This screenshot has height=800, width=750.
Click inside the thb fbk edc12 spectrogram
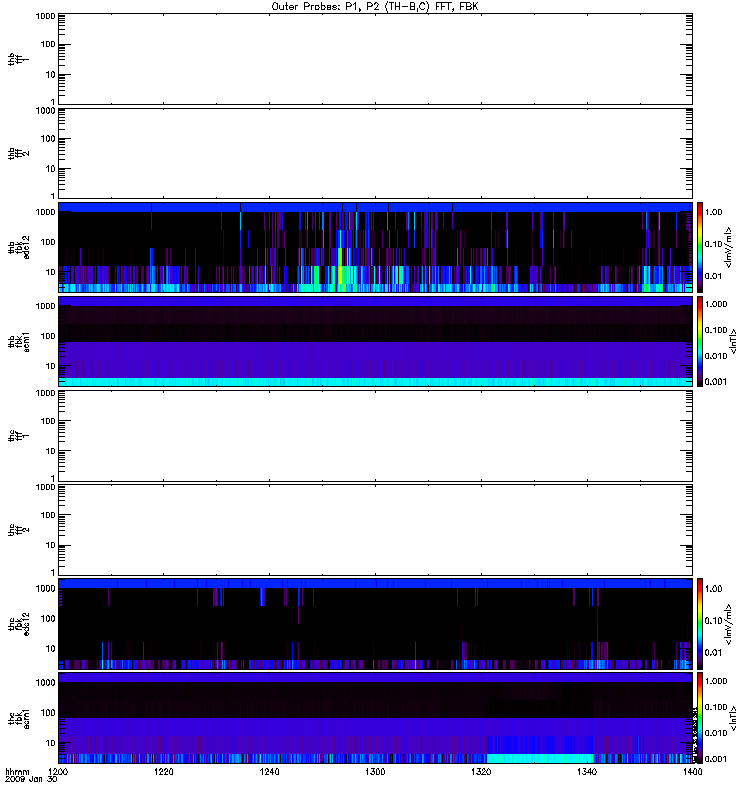[375, 247]
